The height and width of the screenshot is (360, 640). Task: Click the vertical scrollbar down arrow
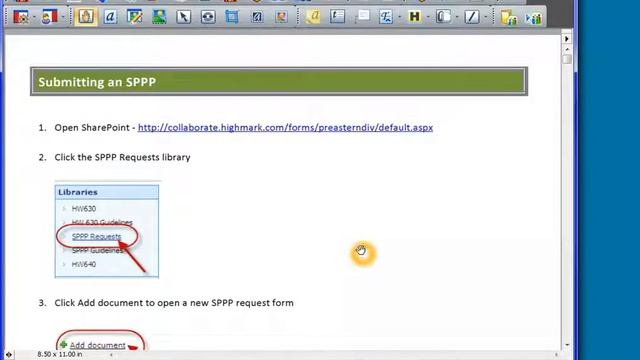click(567, 345)
